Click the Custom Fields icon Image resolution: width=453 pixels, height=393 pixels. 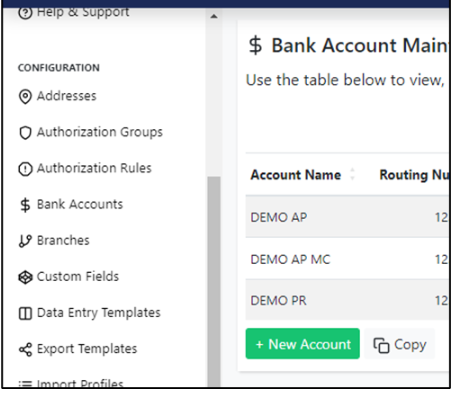(x=25, y=277)
